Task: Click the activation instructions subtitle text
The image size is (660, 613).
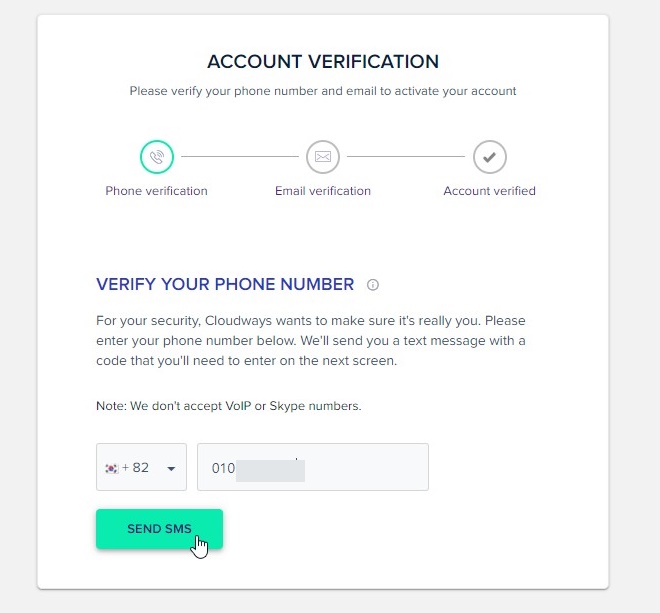Action: [x=323, y=91]
